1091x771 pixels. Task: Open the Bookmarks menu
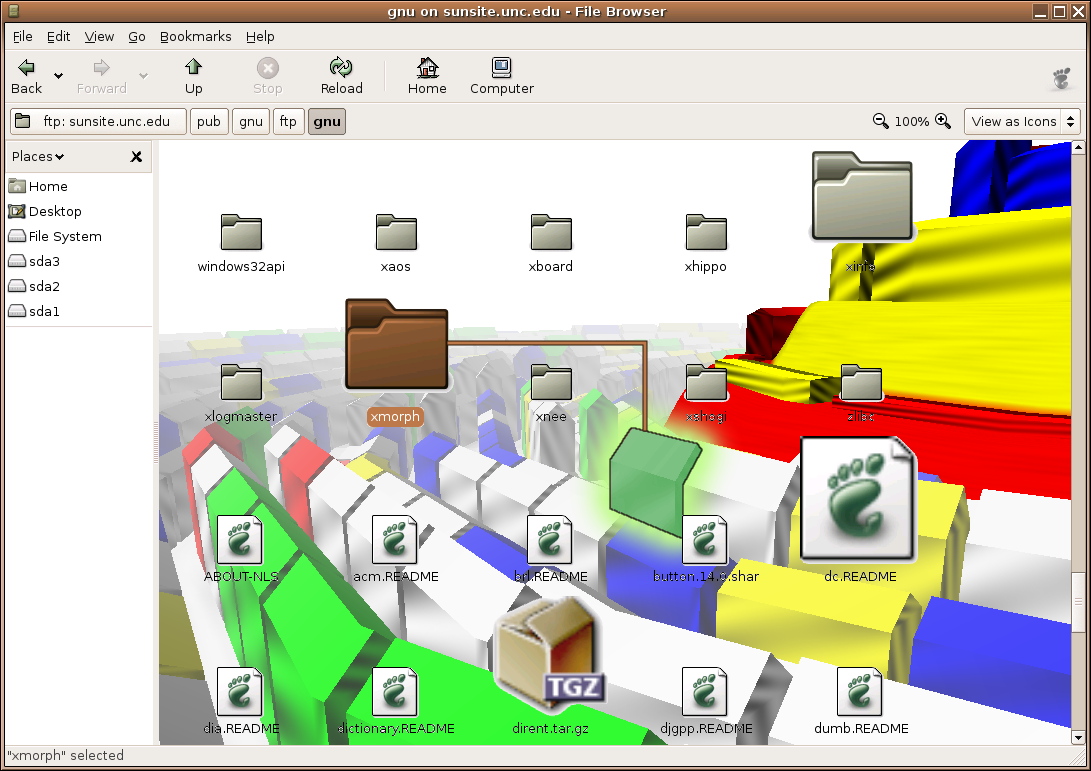(195, 36)
